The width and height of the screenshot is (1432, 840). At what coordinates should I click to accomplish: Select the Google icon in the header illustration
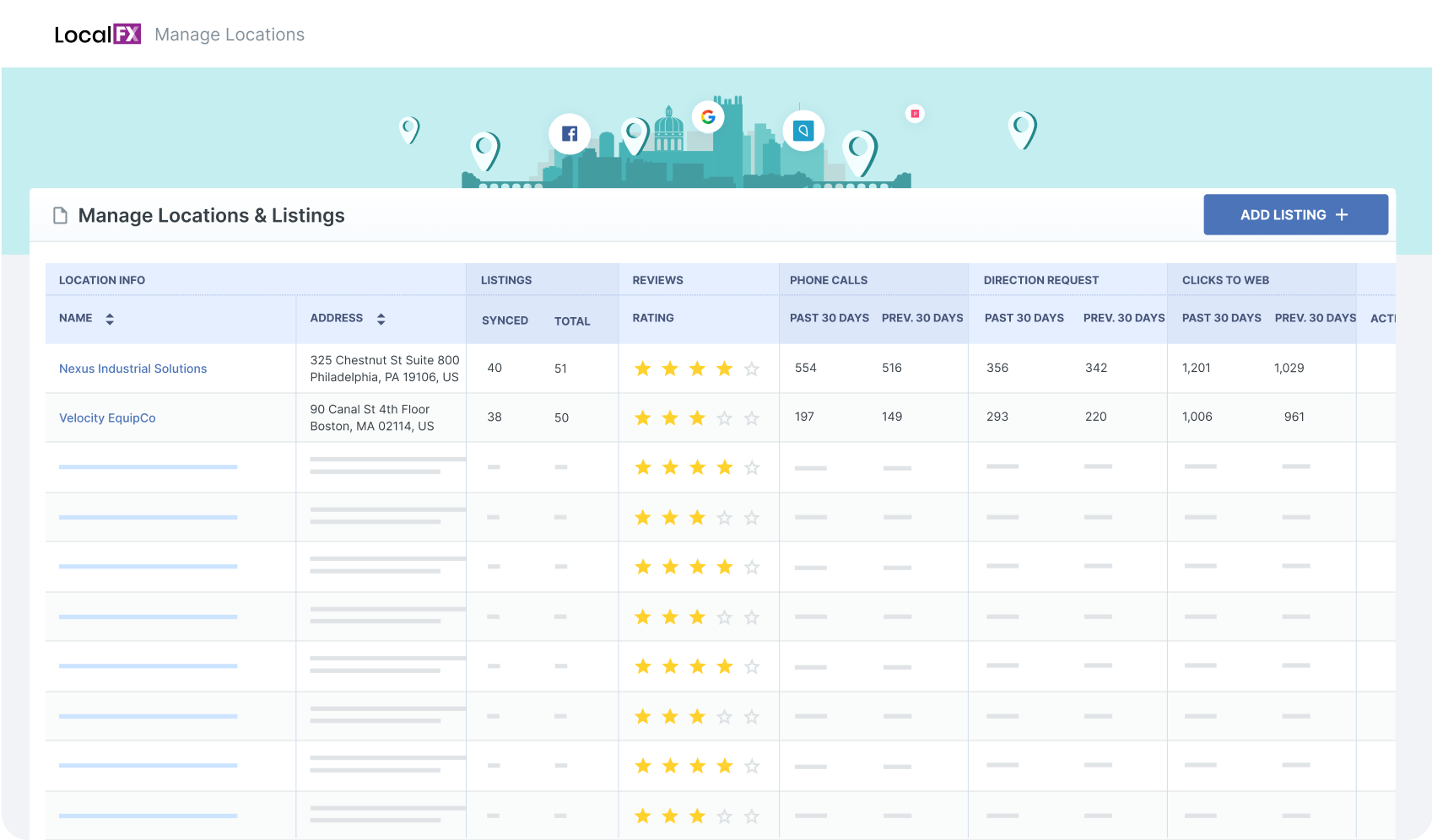click(x=707, y=116)
